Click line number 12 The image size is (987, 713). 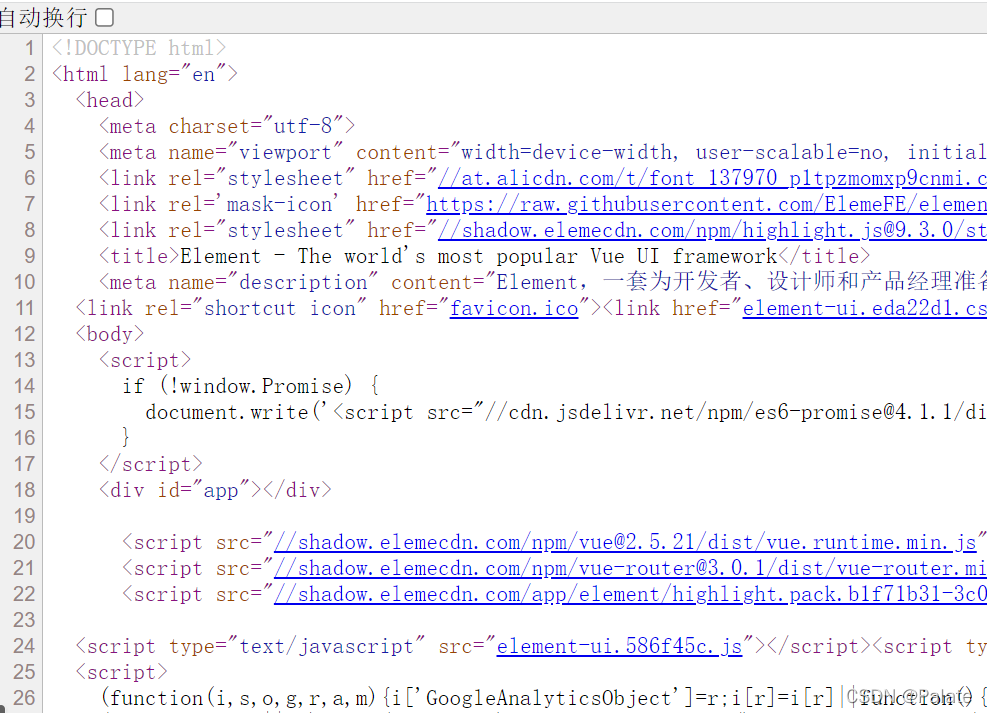pyautogui.click(x=24, y=334)
